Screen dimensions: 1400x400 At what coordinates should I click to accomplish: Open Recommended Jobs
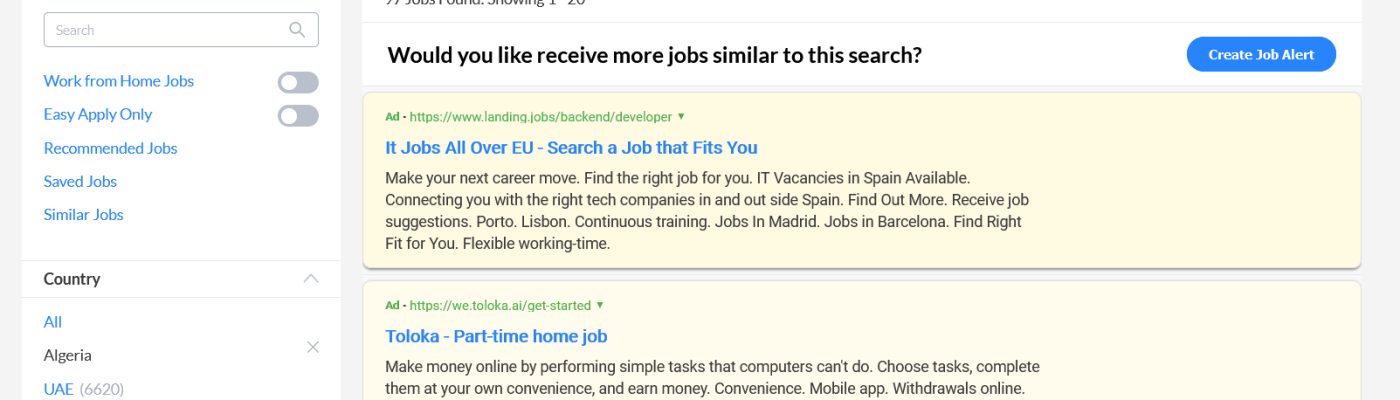coord(110,148)
